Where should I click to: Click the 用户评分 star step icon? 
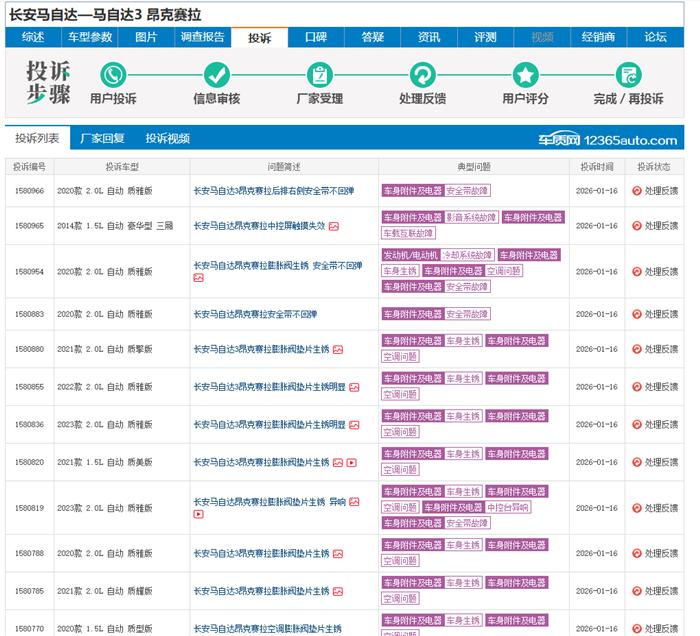coord(526,75)
